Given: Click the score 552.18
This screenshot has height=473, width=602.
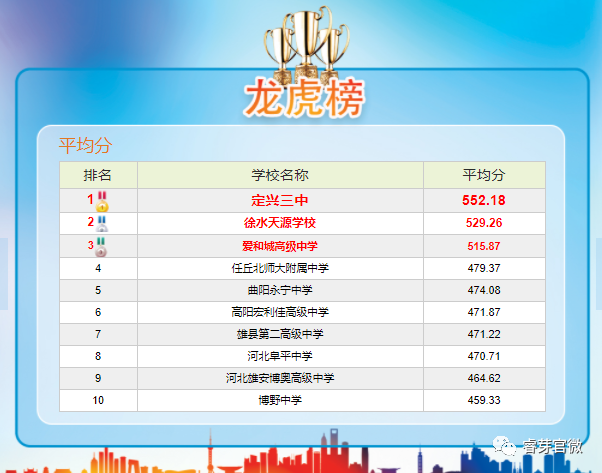Looking at the screenshot, I should click(484, 200).
